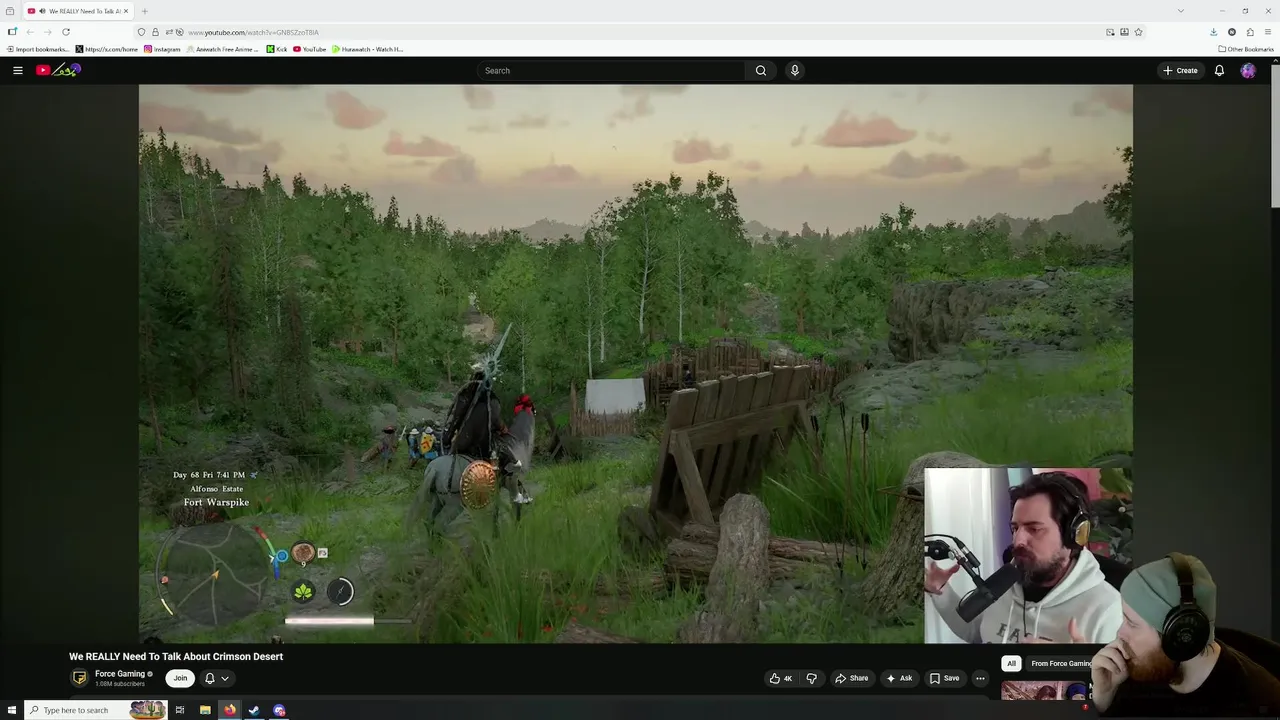Open the Instagram bookmark
Image resolution: width=1280 pixels, height=720 pixels.
(x=163, y=49)
